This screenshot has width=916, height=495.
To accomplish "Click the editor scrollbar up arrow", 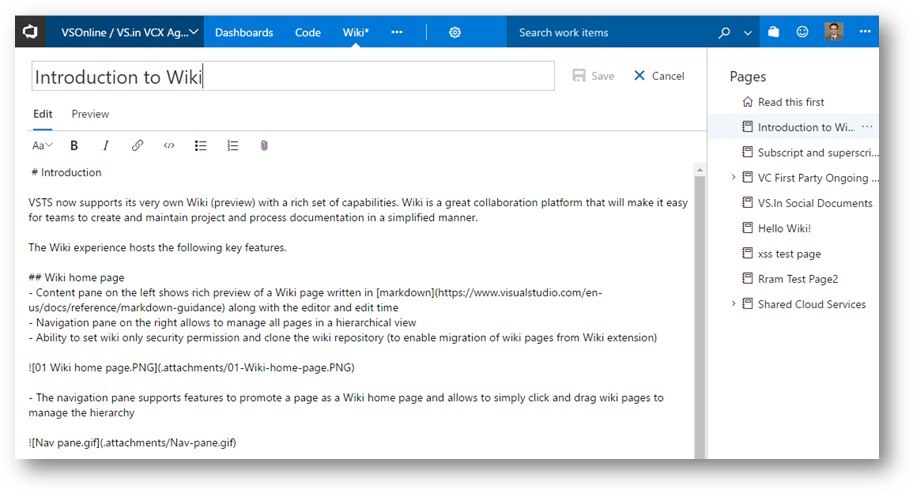I will 700,170.
